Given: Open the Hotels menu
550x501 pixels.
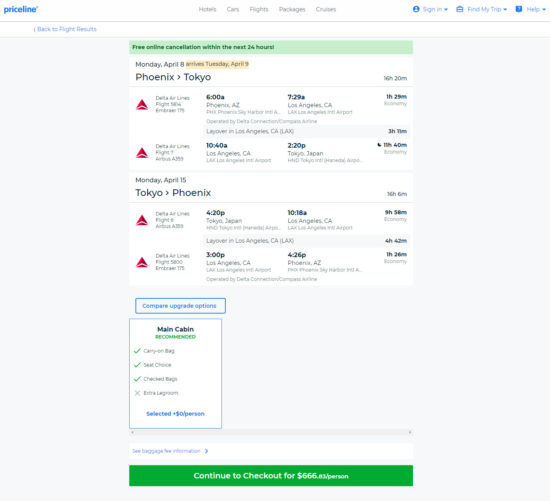Looking at the screenshot, I should click(207, 9).
